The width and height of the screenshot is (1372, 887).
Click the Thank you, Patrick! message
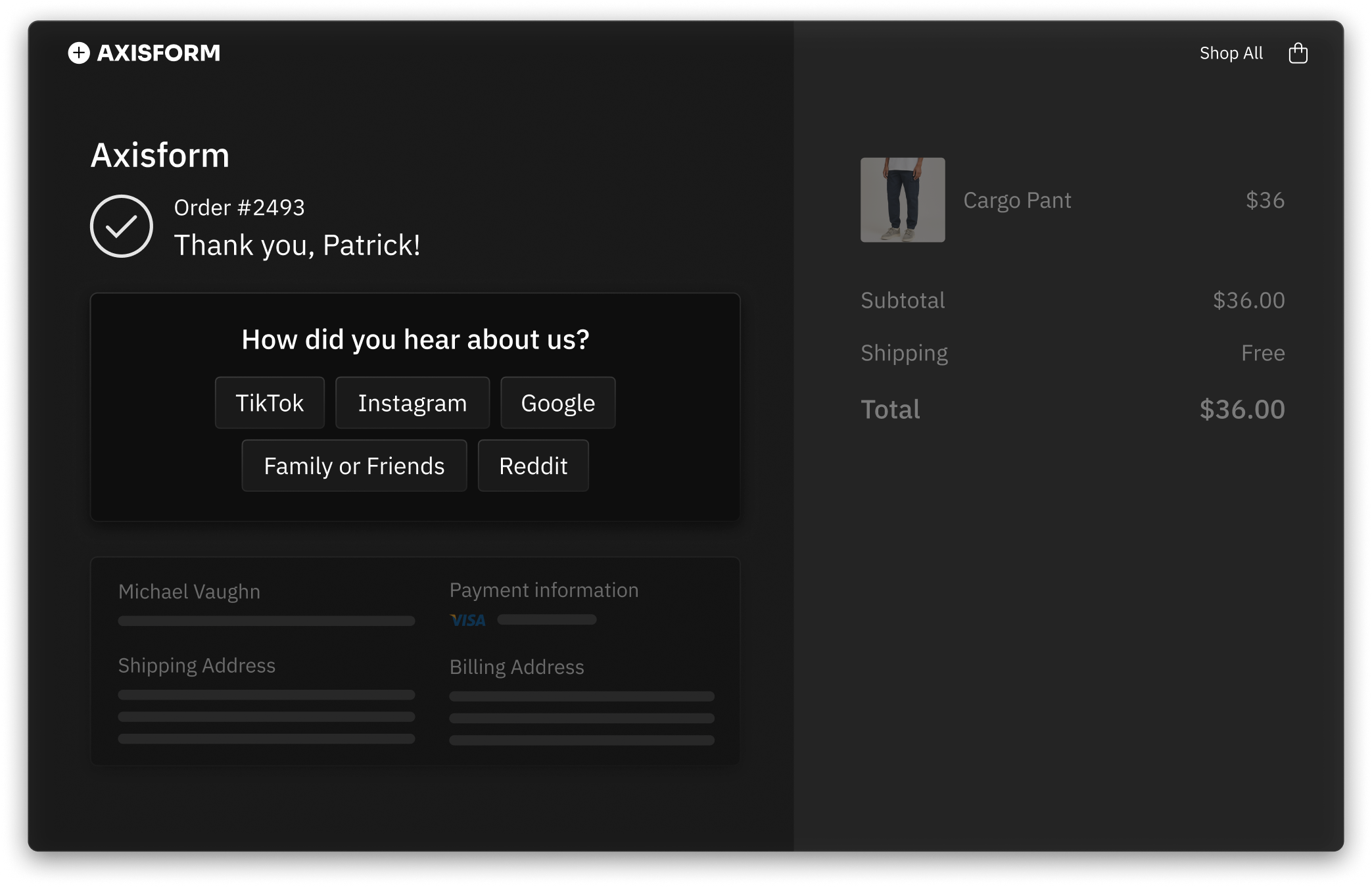tap(297, 245)
